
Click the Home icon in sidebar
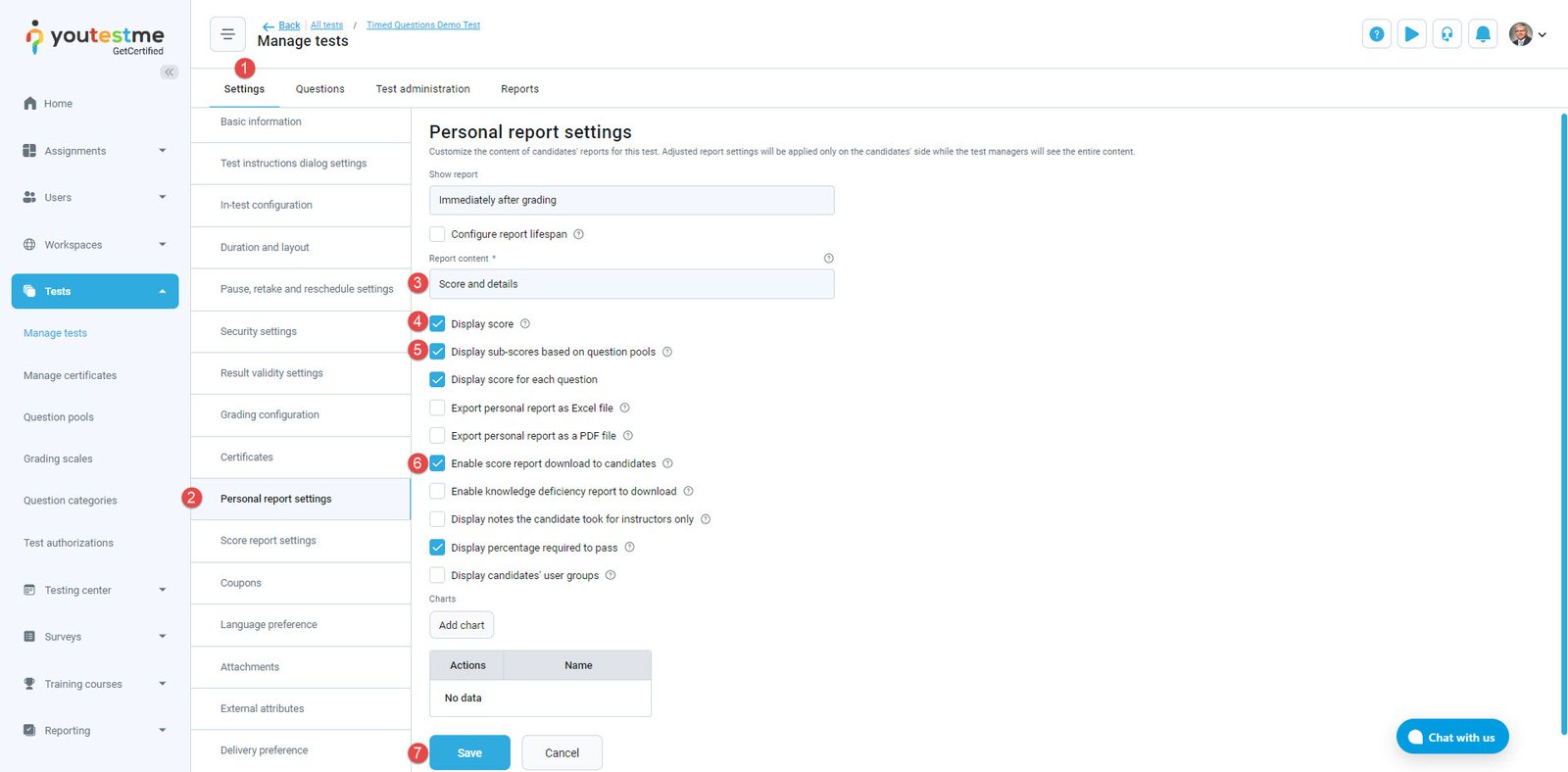click(30, 104)
